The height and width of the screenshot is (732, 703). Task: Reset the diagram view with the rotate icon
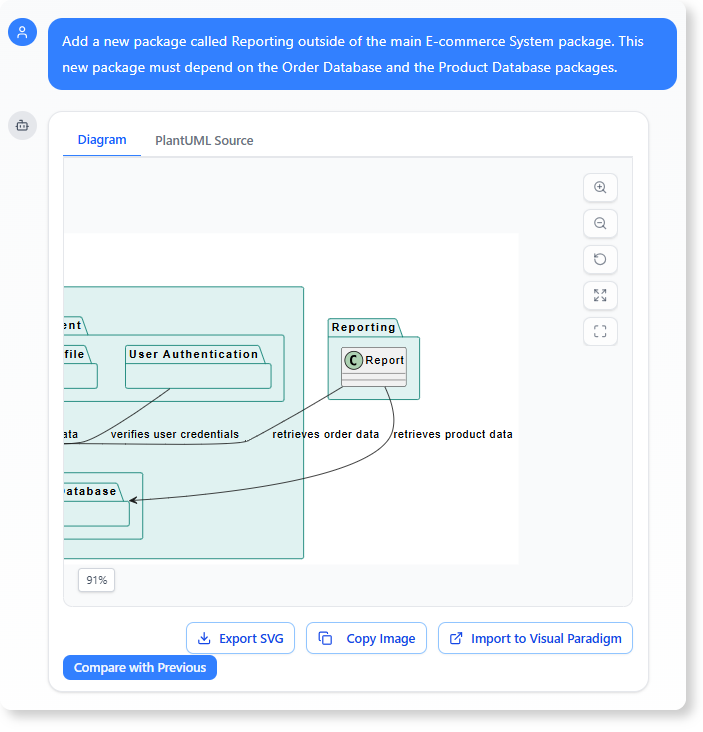tap(600, 260)
